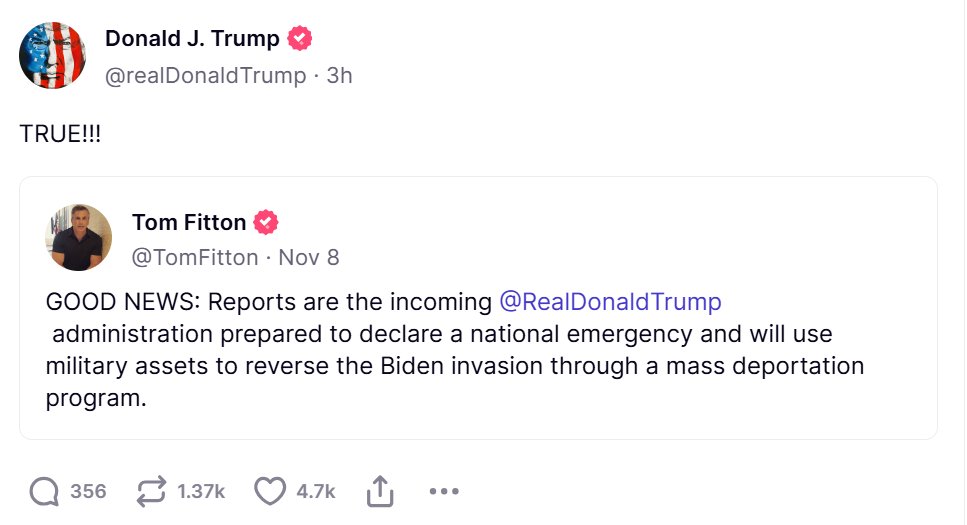Image resolution: width=967 pixels, height=525 pixels.
Task: Open the three-dot more options menu
Action: (x=442, y=491)
